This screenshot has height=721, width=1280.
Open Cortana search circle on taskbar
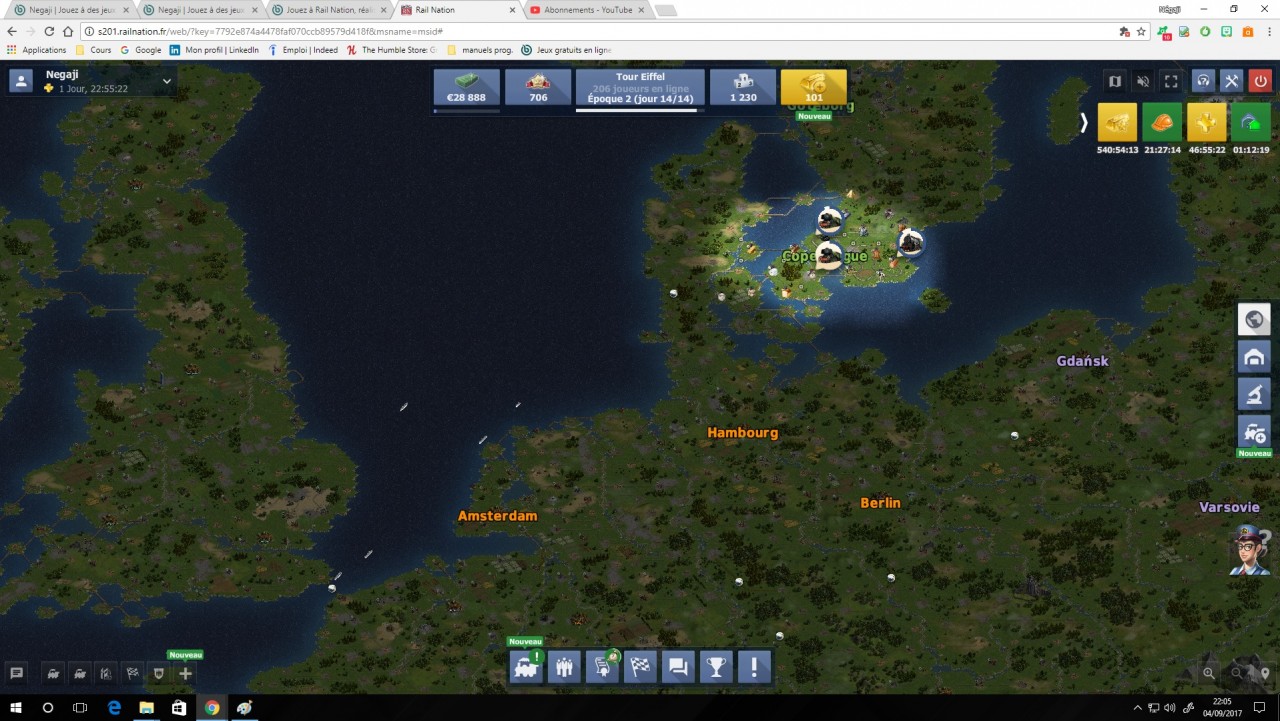point(48,708)
